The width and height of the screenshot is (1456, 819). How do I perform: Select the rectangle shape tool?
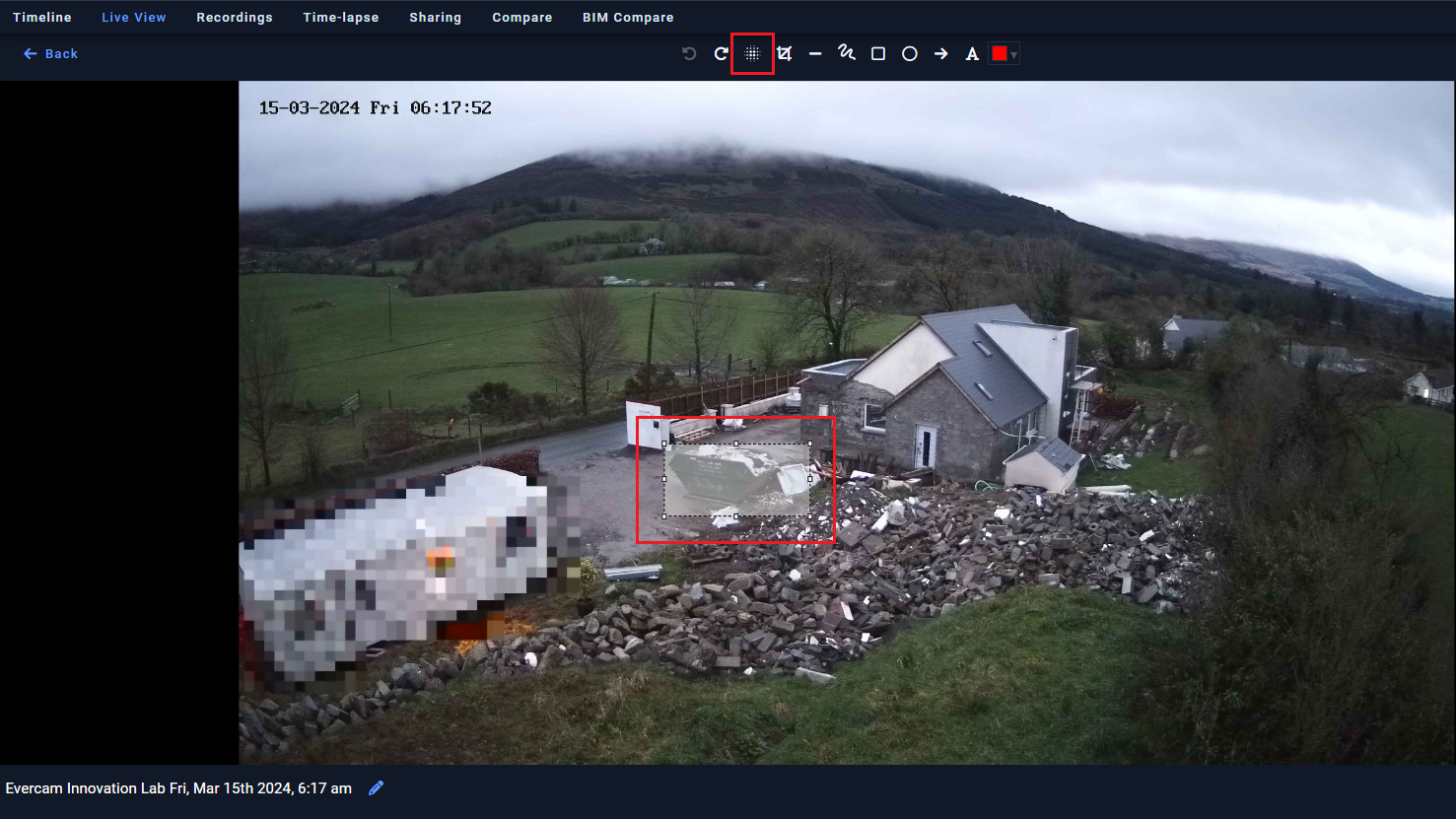click(x=878, y=53)
